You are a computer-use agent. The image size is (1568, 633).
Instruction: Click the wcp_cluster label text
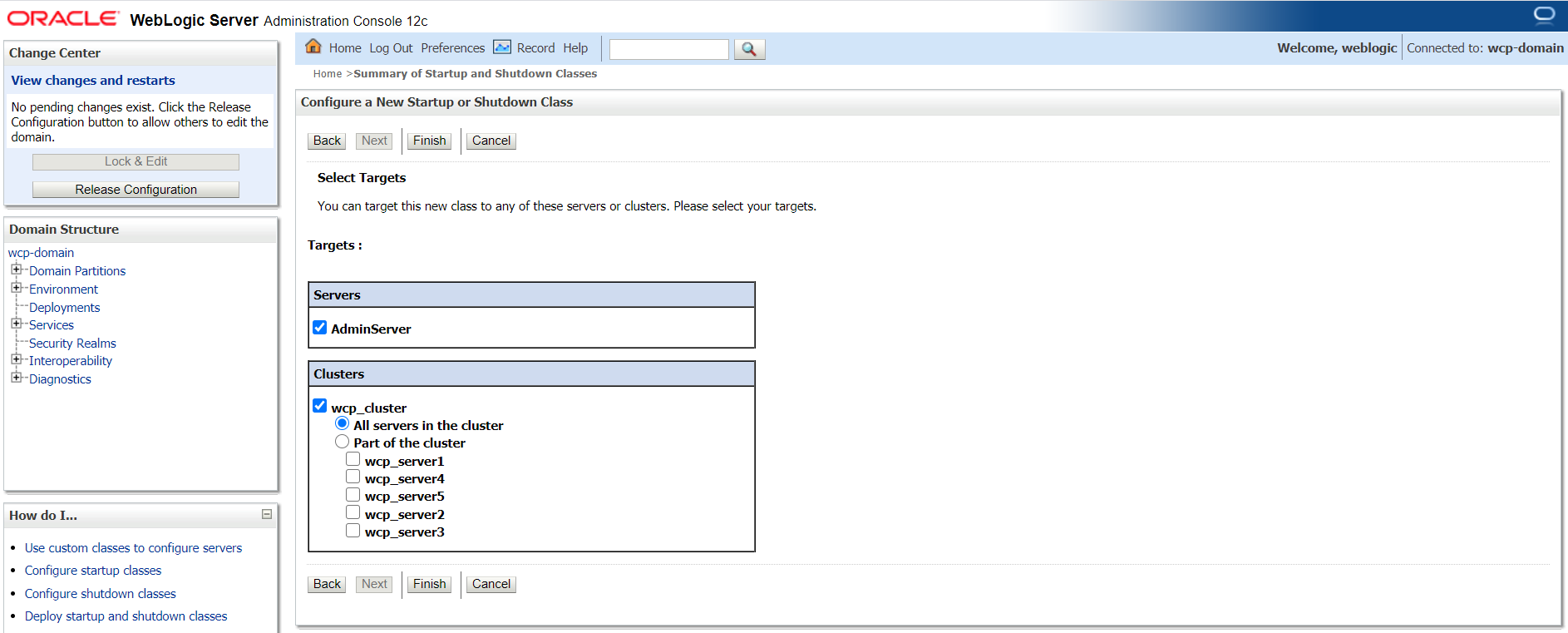(x=368, y=408)
